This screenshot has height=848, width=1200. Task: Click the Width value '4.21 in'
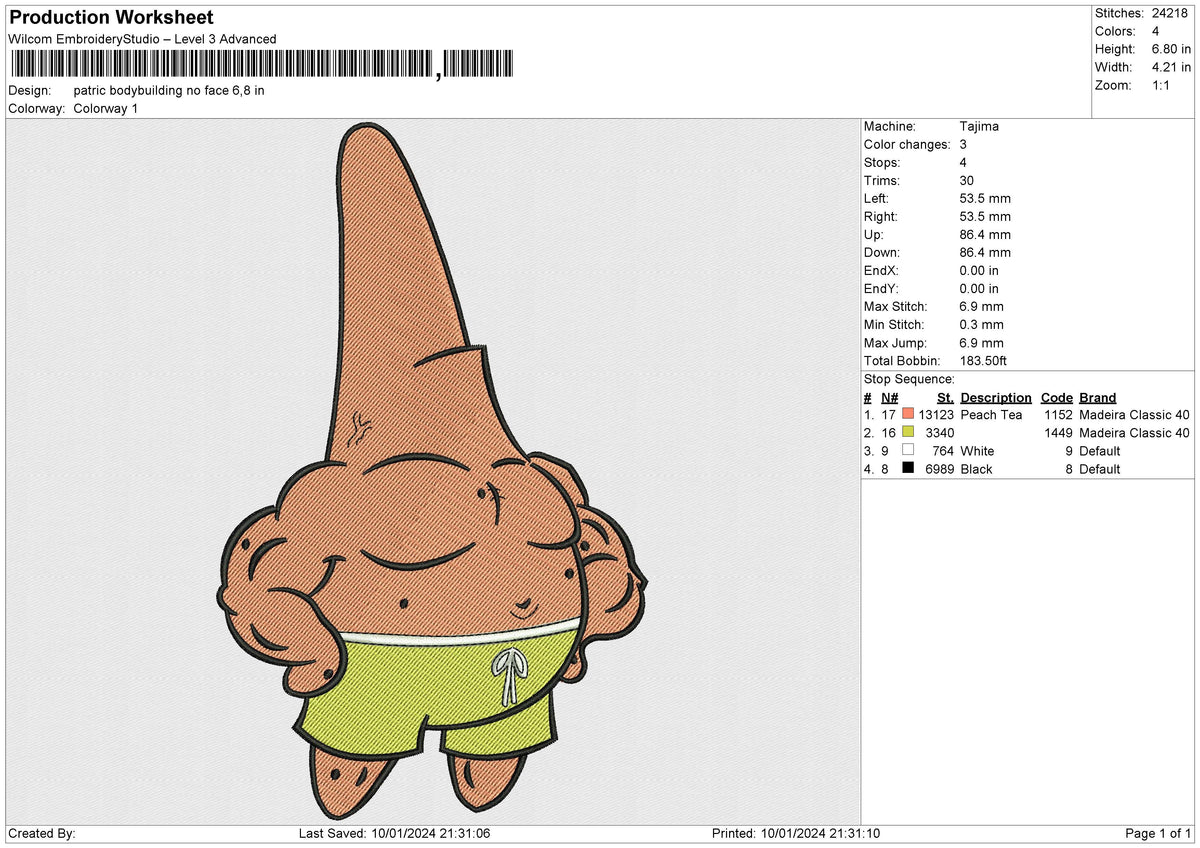pos(1171,67)
